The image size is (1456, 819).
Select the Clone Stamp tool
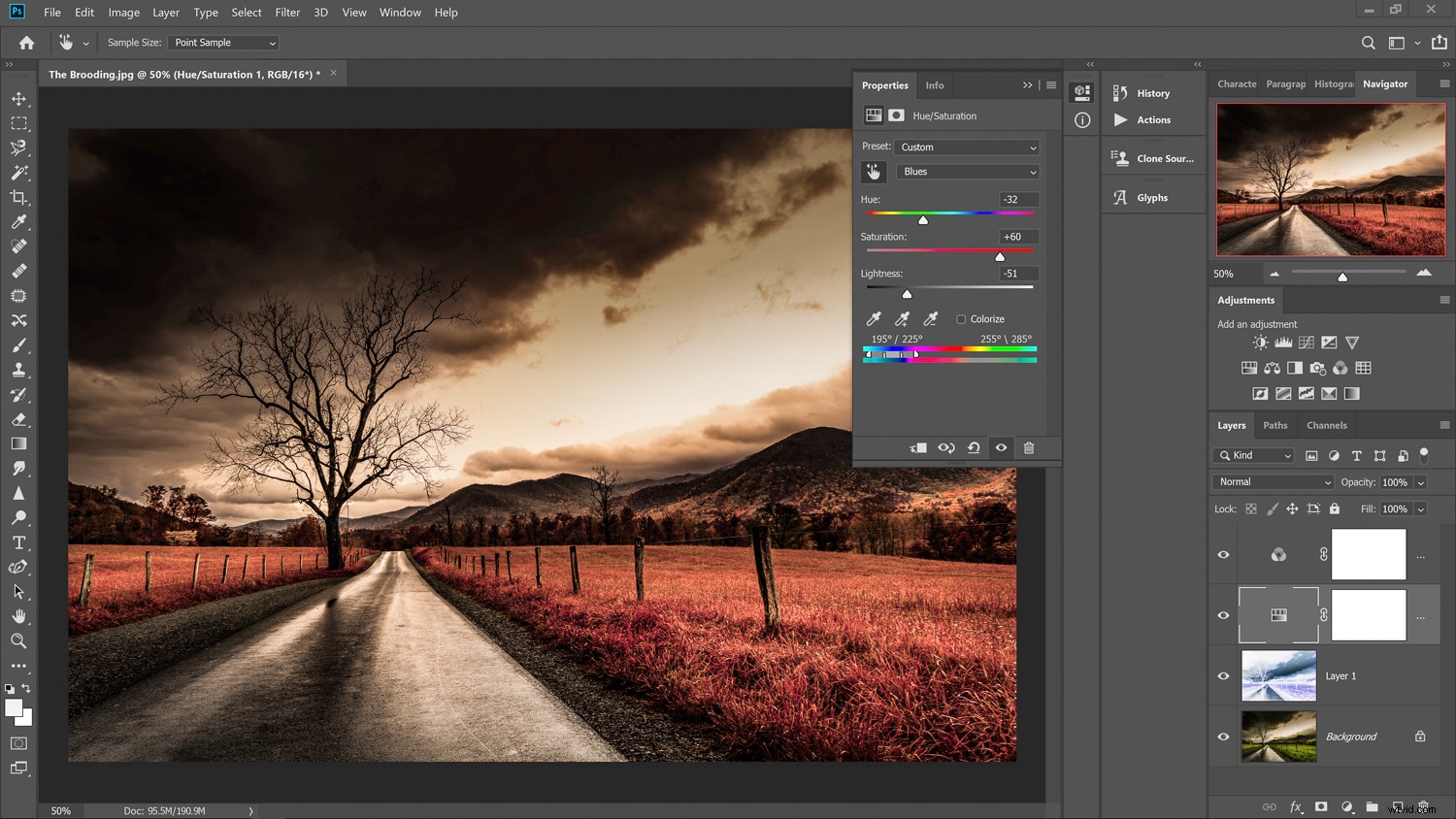19,369
